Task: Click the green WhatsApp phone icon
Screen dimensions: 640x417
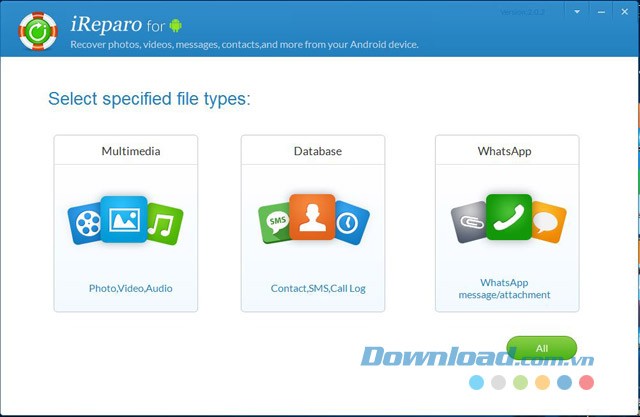Action: click(x=507, y=216)
